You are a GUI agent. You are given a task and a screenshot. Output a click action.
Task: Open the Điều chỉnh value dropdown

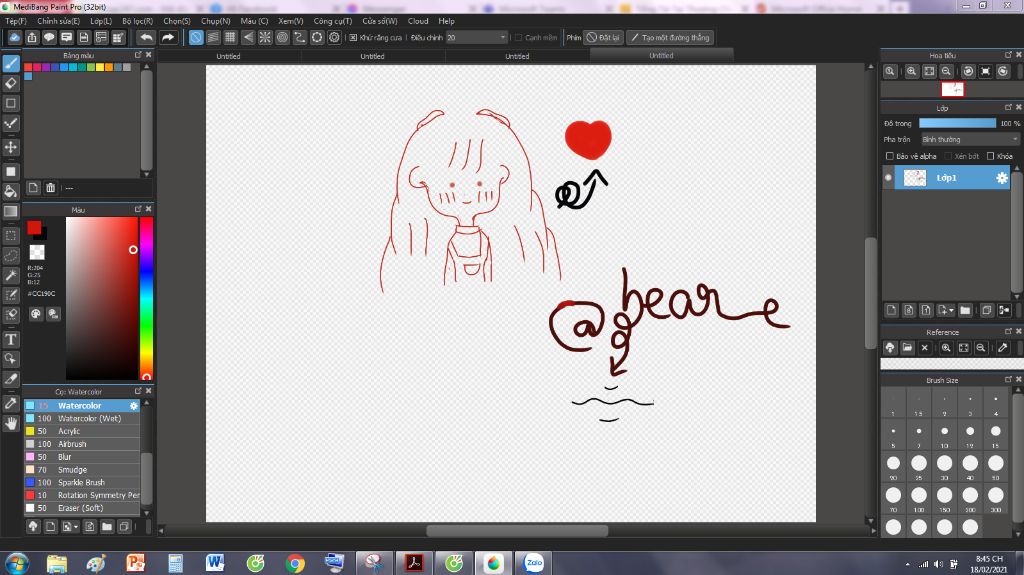[476, 38]
